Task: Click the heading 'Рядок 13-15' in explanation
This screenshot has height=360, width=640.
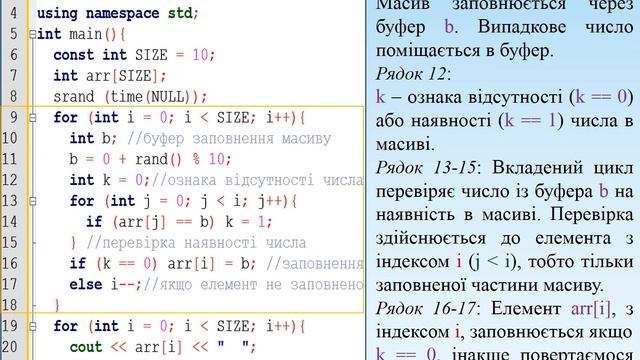Action: click(427, 168)
